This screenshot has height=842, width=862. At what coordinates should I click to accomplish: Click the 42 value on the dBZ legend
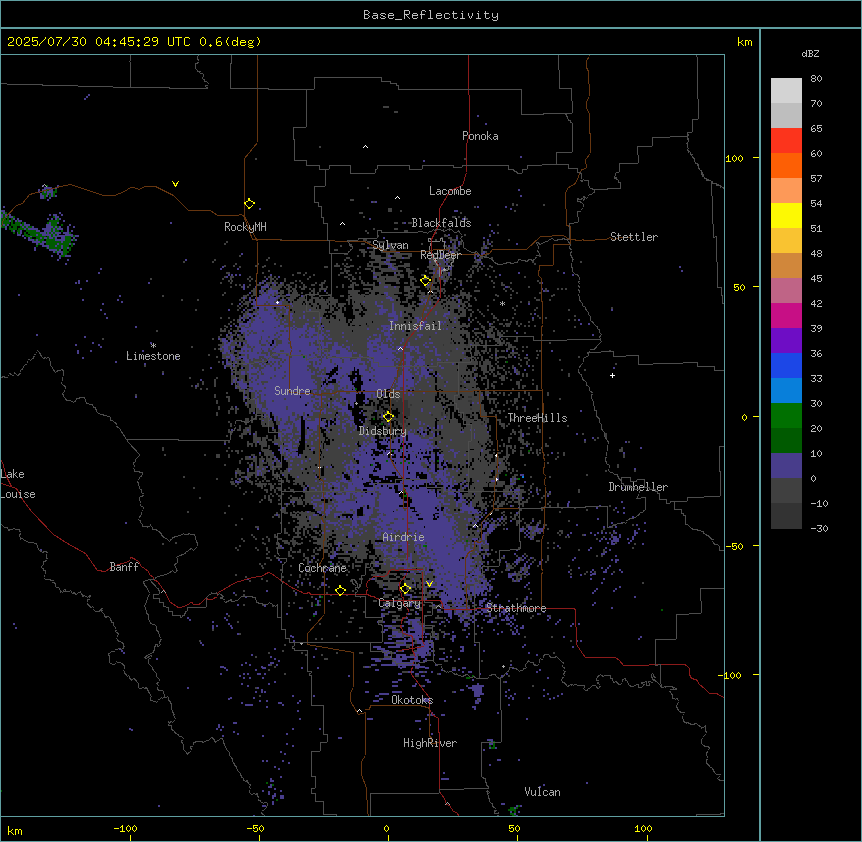click(x=816, y=303)
